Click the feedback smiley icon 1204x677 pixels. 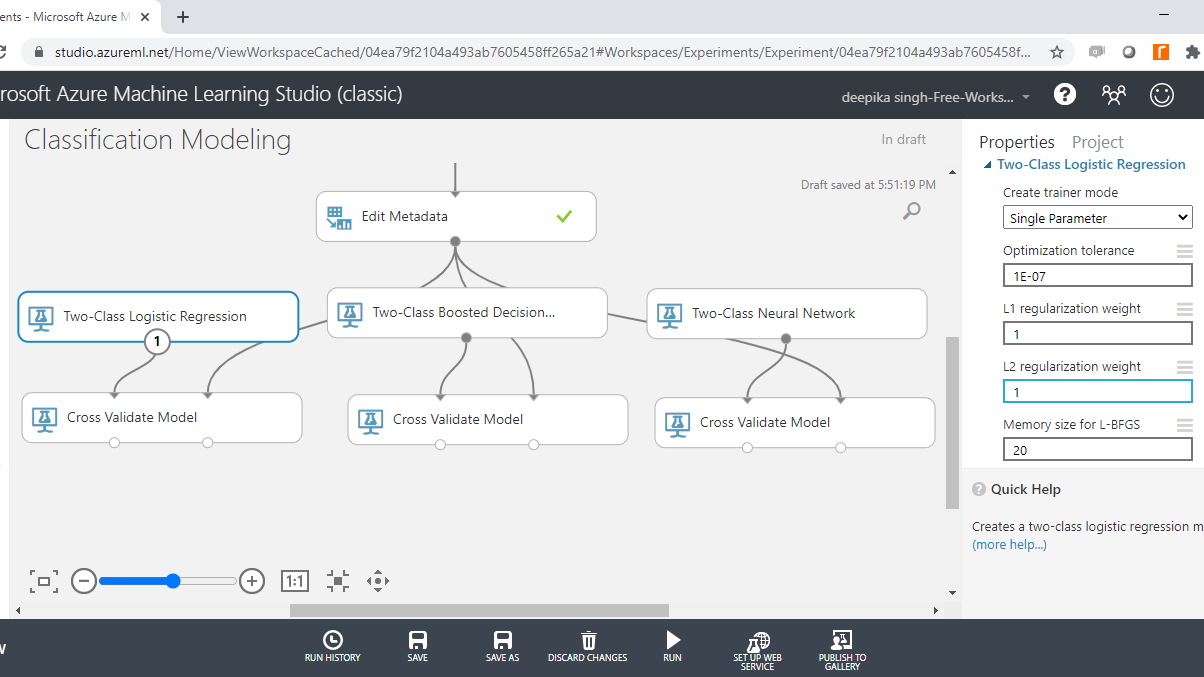[x=1162, y=95]
